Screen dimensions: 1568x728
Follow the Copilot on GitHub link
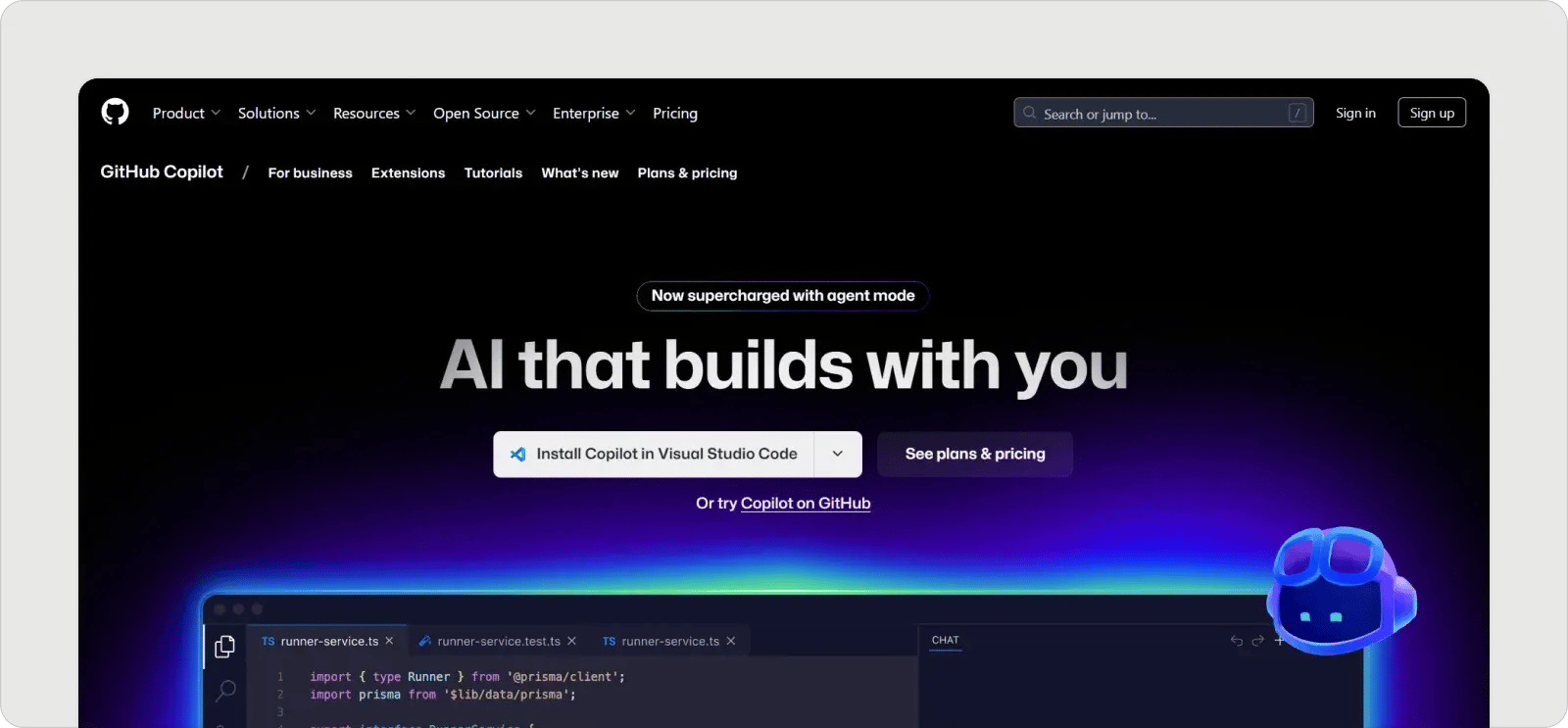coord(806,503)
